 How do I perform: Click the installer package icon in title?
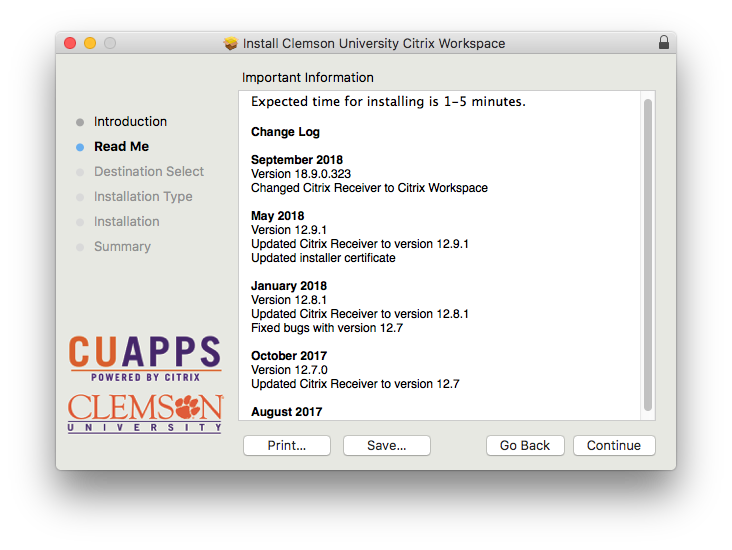(231, 43)
